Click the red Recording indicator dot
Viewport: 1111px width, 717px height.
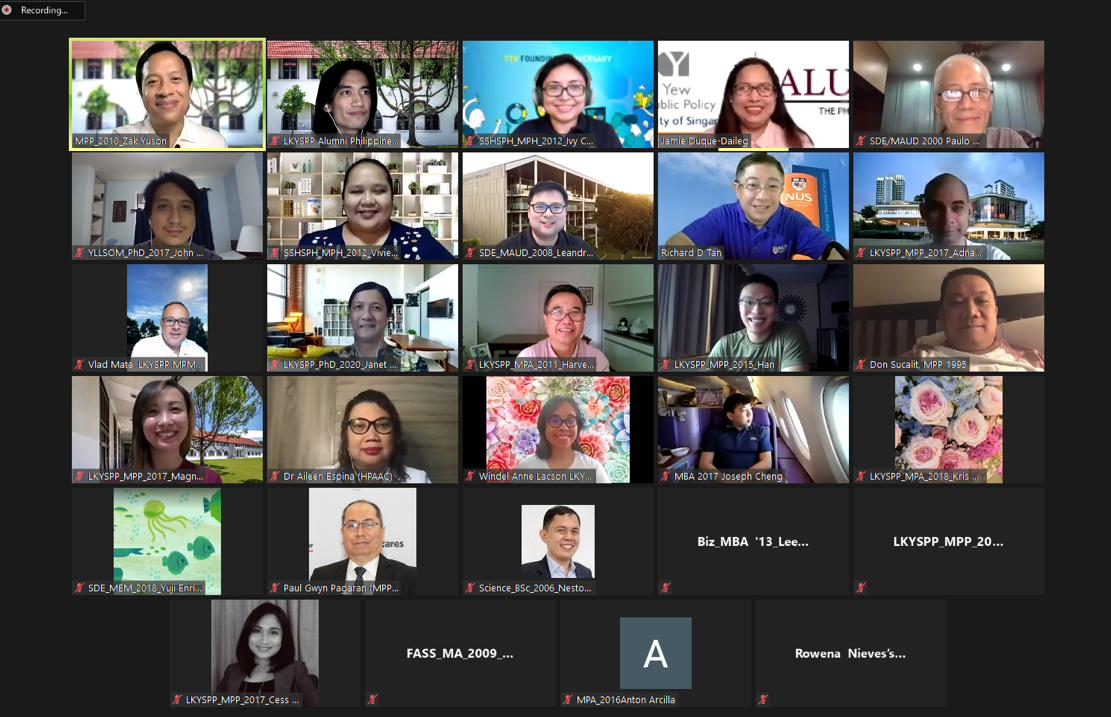click(7, 10)
